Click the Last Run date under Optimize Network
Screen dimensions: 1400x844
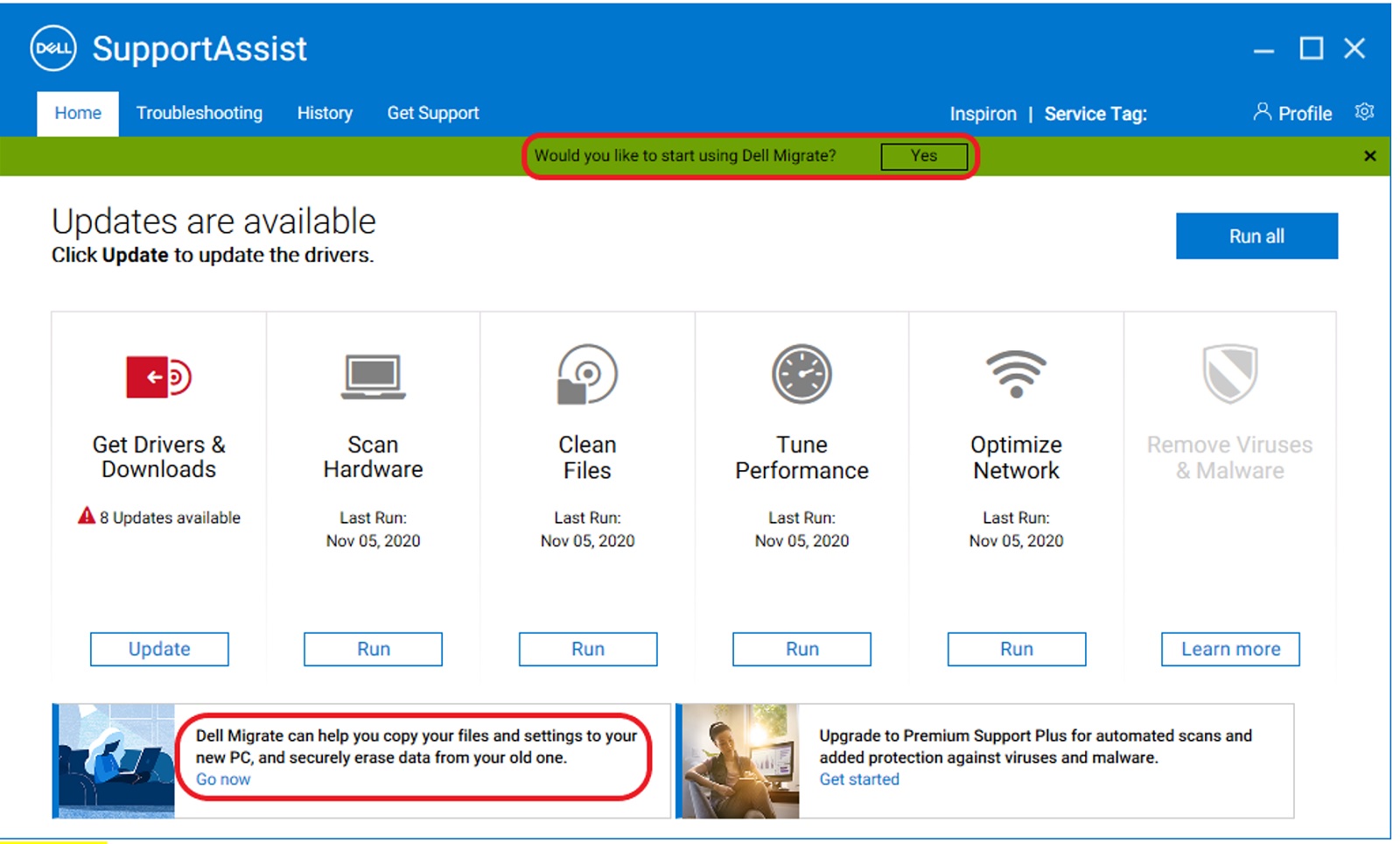pyautogui.click(x=1017, y=541)
